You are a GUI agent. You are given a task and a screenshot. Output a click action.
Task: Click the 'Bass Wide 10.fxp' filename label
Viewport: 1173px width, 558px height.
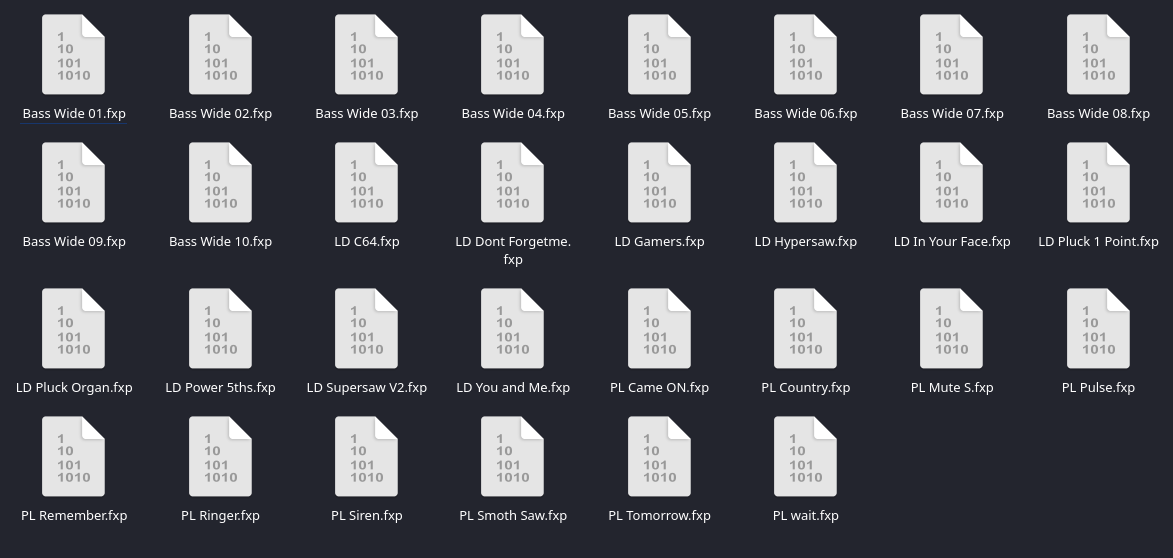[220, 242]
